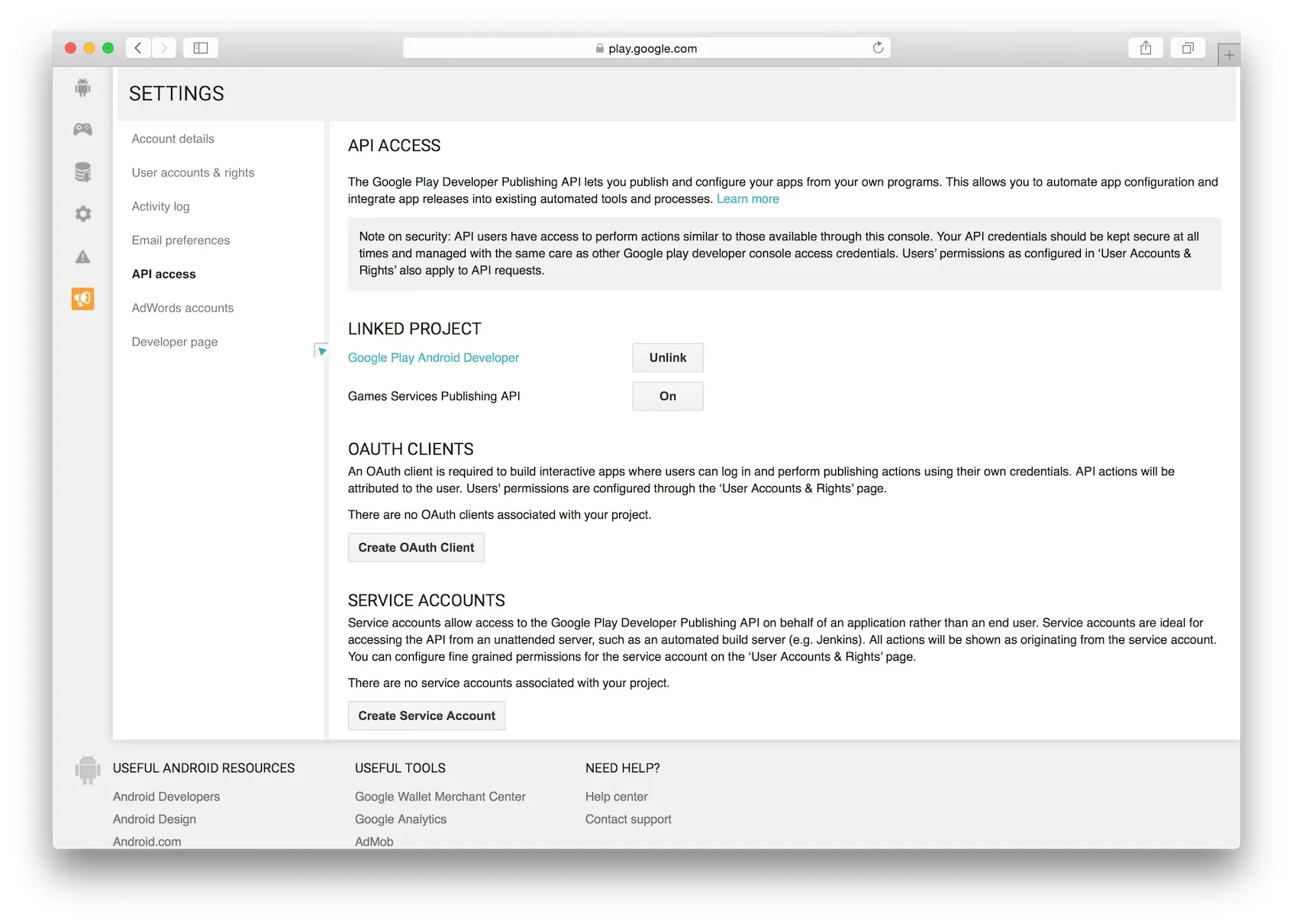Focus the play.google.com address bar
The width and height of the screenshot is (1293, 924).
[646, 48]
